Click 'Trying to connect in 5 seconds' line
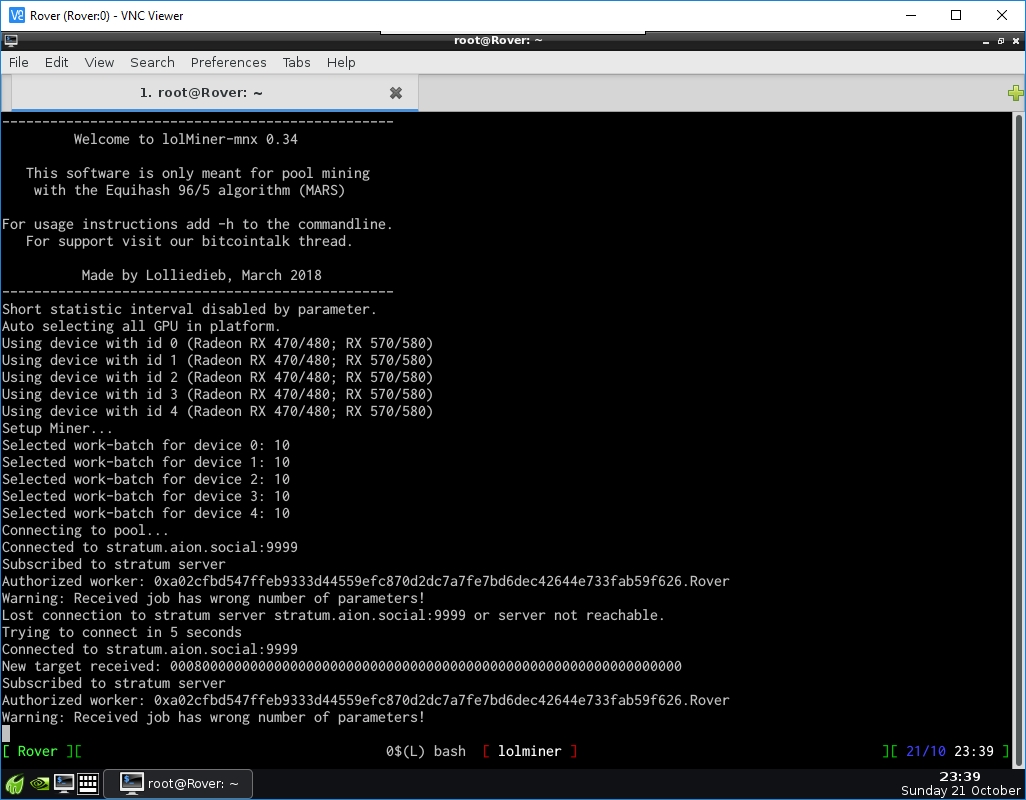Screen dimensions: 1026x800 (x=122, y=632)
